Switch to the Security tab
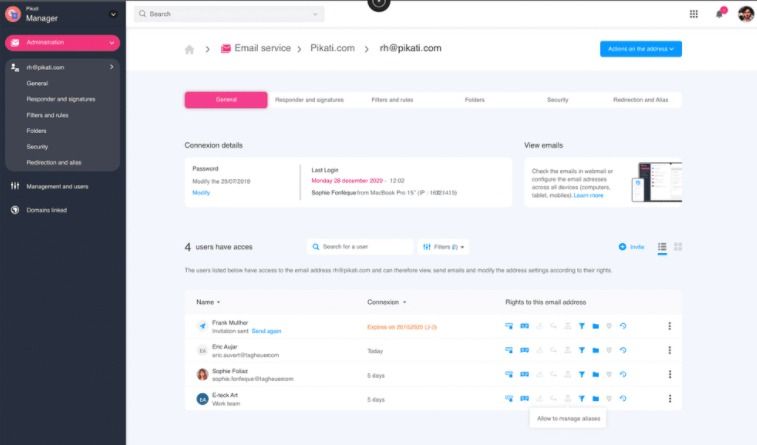This screenshot has width=757, height=445. pyautogui.click(x=558, y=100)
